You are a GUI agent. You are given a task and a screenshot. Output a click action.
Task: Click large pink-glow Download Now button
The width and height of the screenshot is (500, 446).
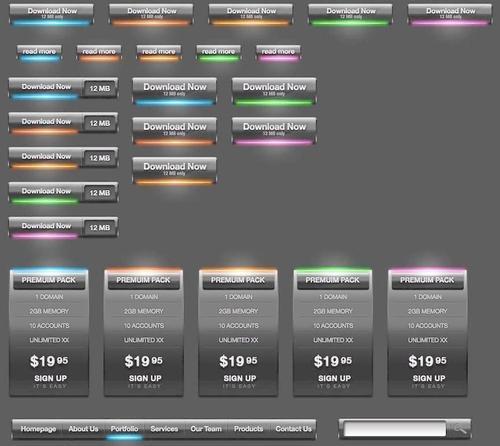tap(274, 131)
